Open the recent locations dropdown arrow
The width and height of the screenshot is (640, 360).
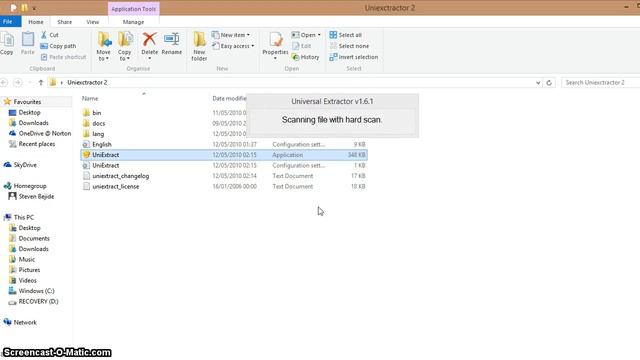(30, 82)
